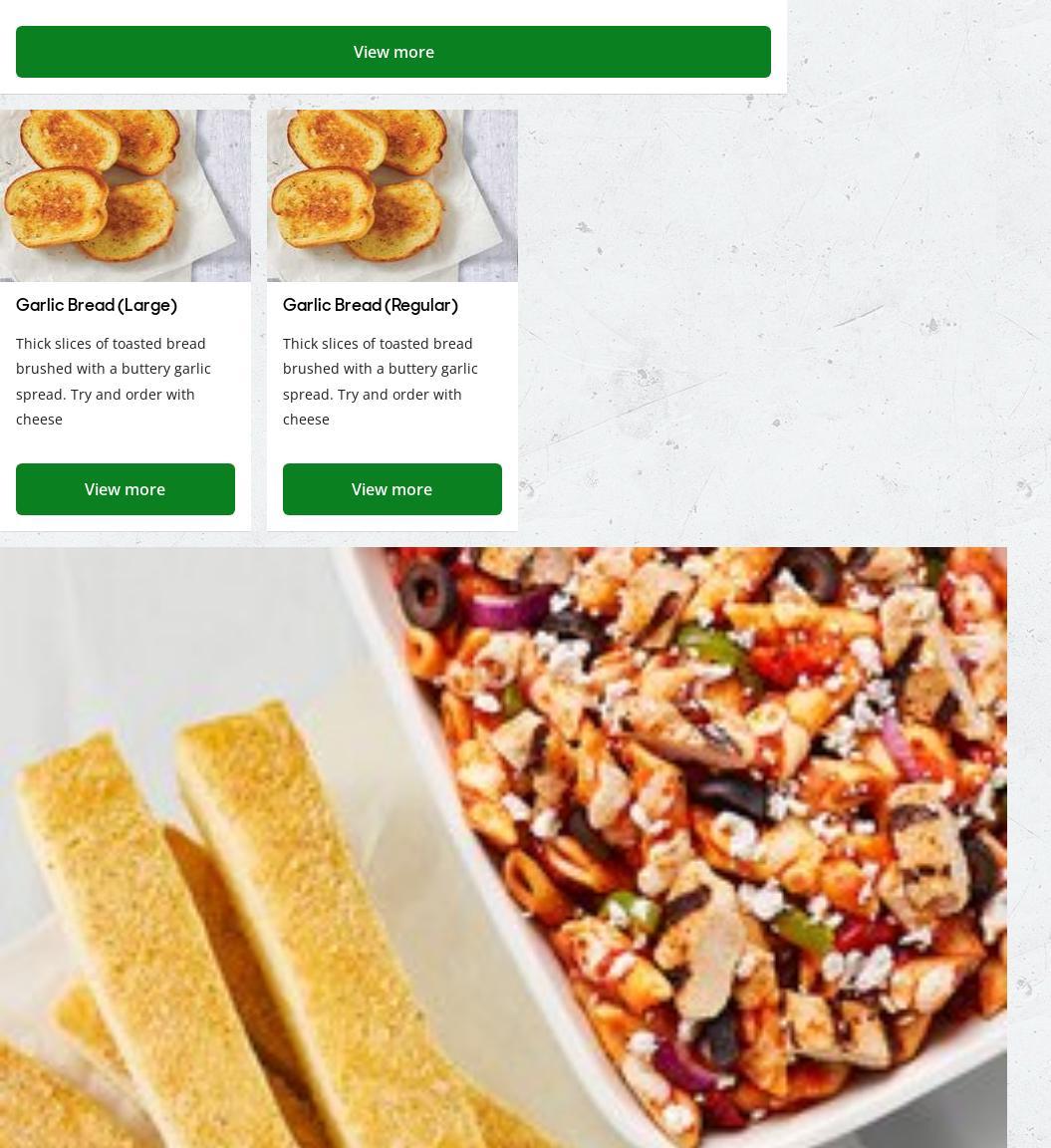Select the Garlic Bread (Large) title

[x=97, y=305]
